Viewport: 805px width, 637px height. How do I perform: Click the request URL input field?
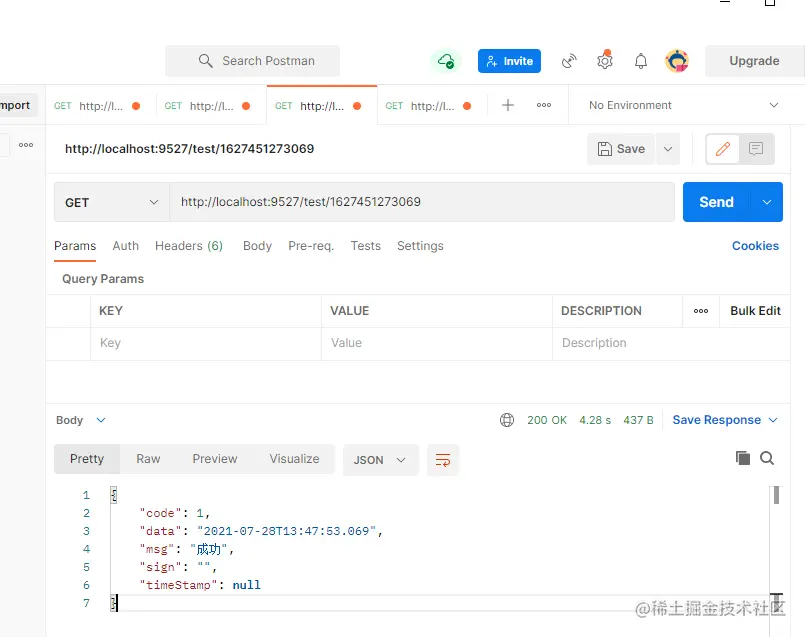(x=422, y=202)
